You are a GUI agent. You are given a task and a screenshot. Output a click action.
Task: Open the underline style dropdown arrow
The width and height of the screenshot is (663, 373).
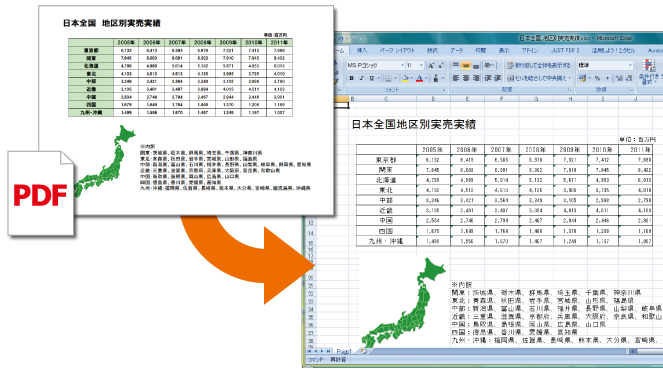(378, 78)
